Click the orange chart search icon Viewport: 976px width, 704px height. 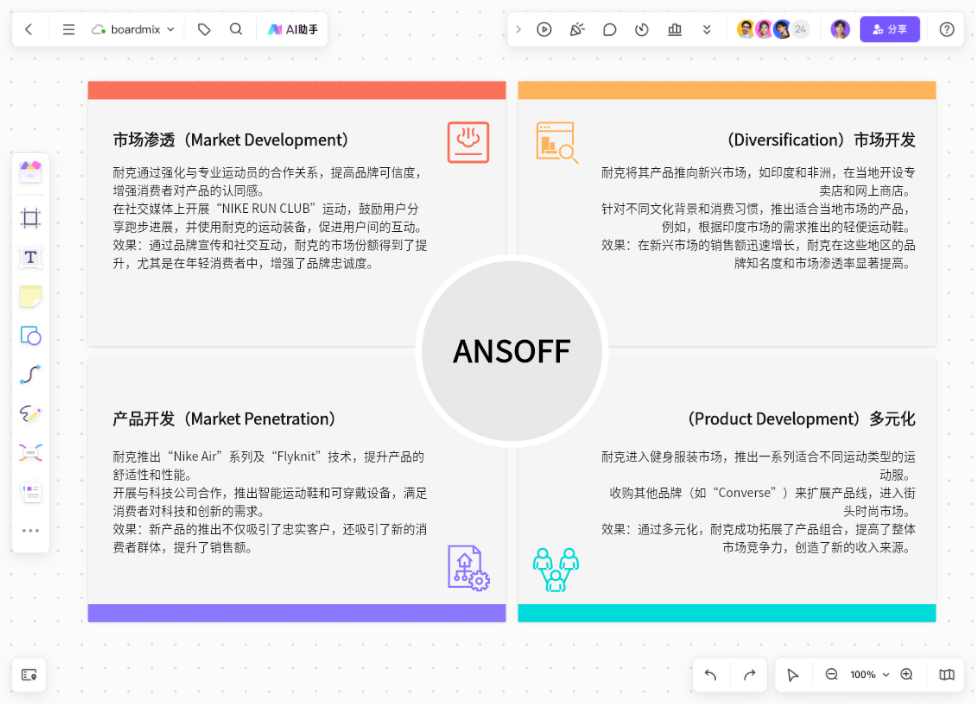coord(556,143)
